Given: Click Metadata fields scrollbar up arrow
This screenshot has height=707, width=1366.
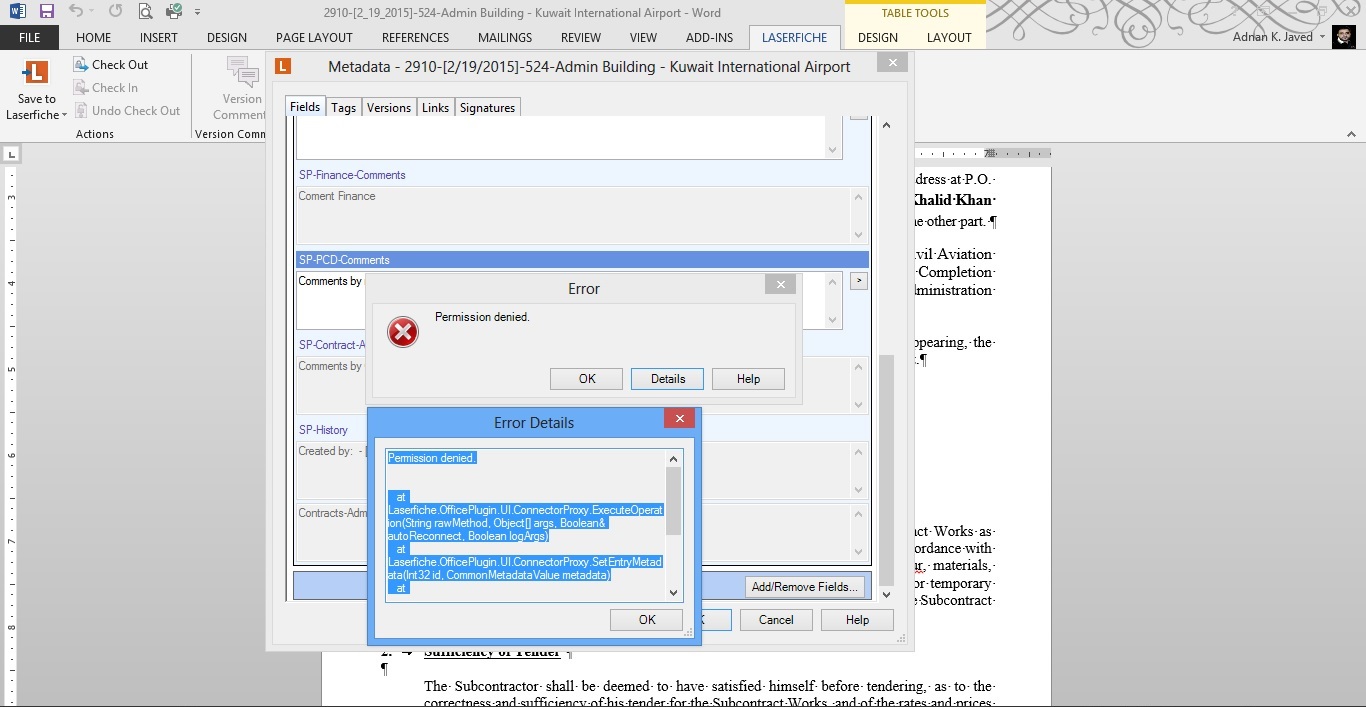Looking at the screenshot, I should tap(886, 126).
